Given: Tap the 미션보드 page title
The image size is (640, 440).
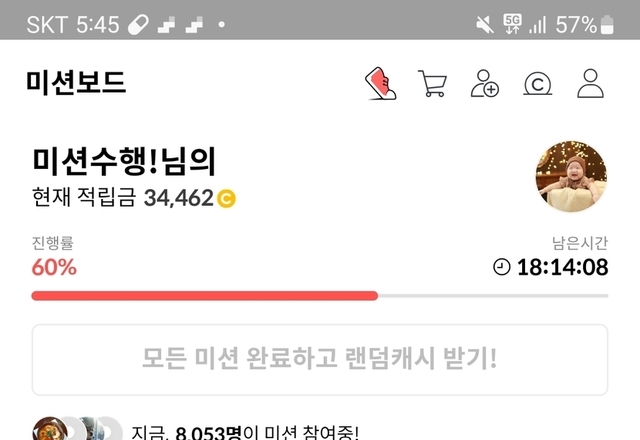Looking at the screenshot, I should (x=76, y=83).
